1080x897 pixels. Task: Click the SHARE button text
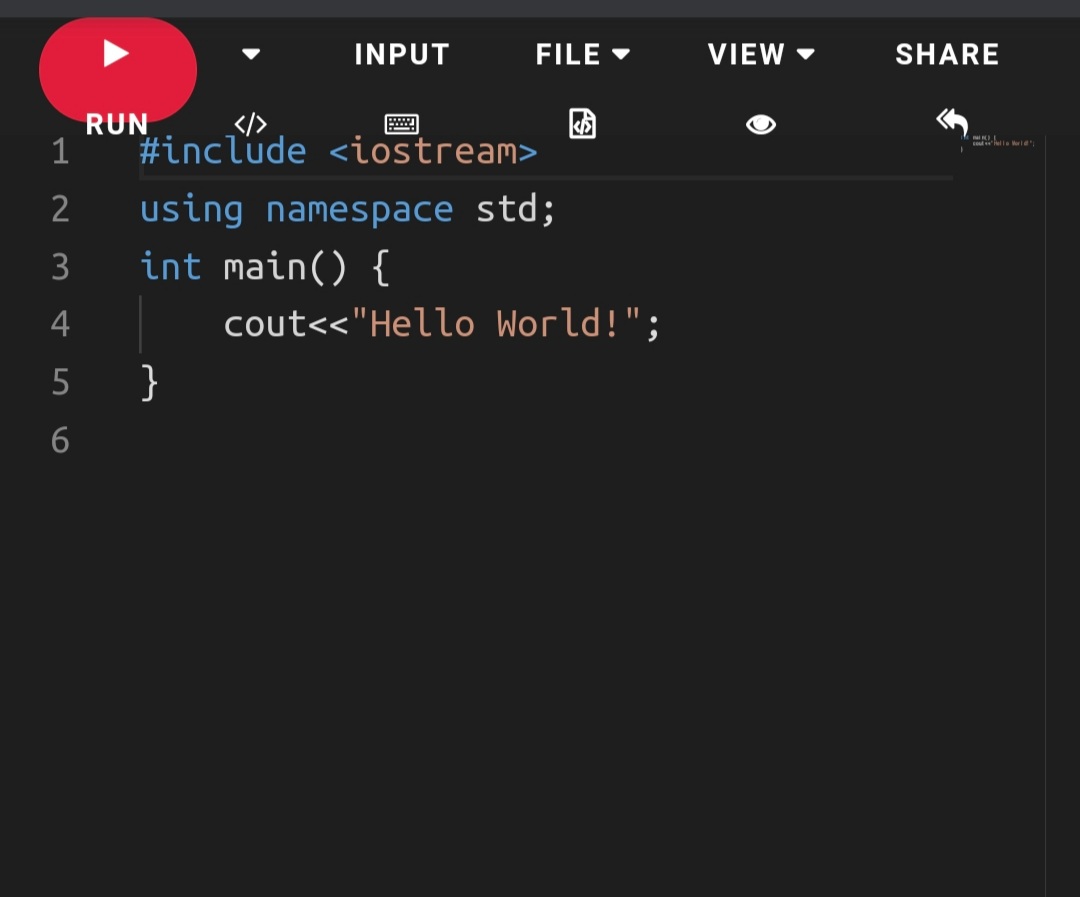tap(947, 54)
